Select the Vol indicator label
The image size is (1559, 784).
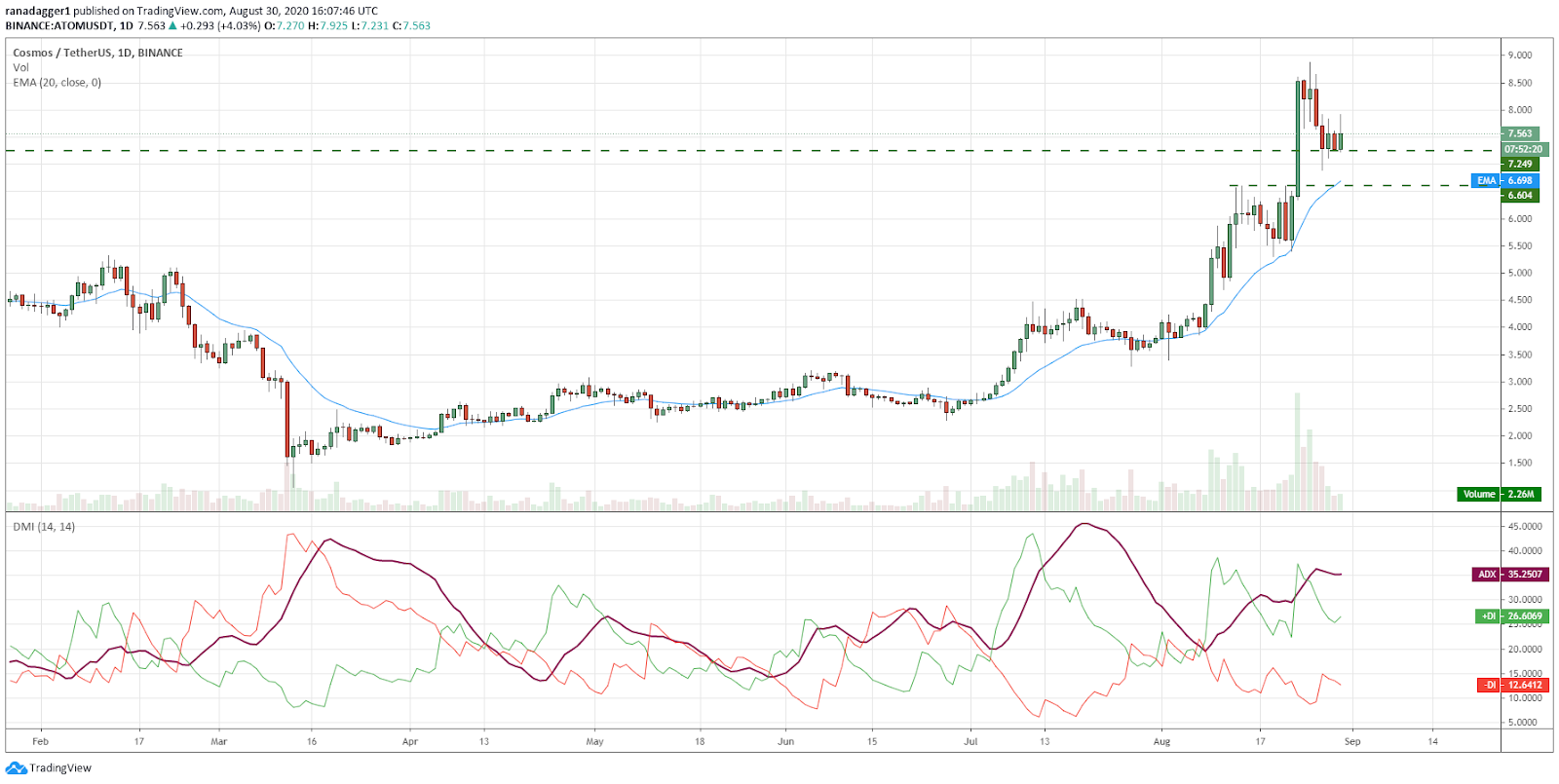tap(20, 67)
